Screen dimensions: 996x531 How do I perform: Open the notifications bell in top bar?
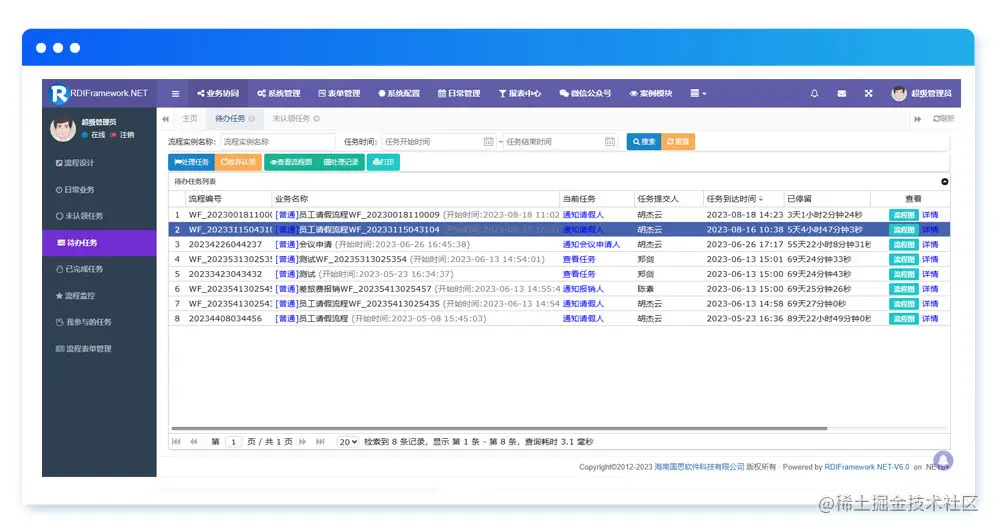(x=814, y=93)
